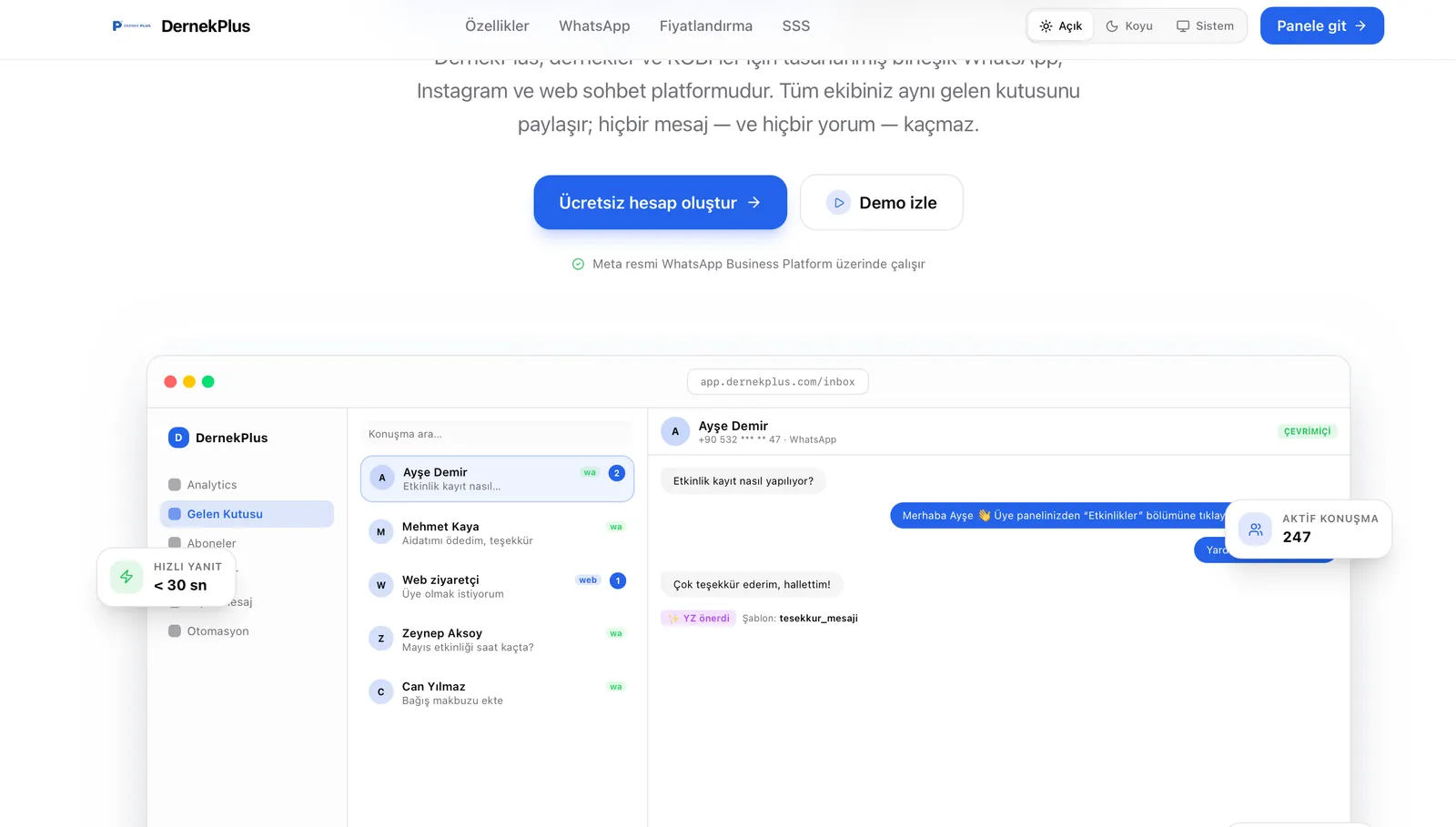
Task: Click the ÇEVRİMİÇİ status badge
Action: pyautogui.click(x=1308, y=431)
